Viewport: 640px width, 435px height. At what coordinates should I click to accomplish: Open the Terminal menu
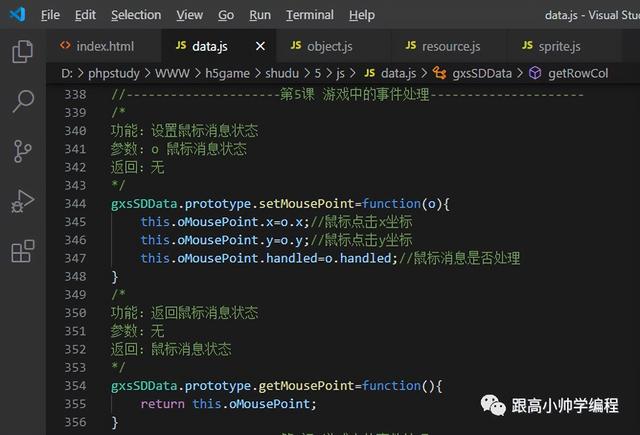[310, 15]
